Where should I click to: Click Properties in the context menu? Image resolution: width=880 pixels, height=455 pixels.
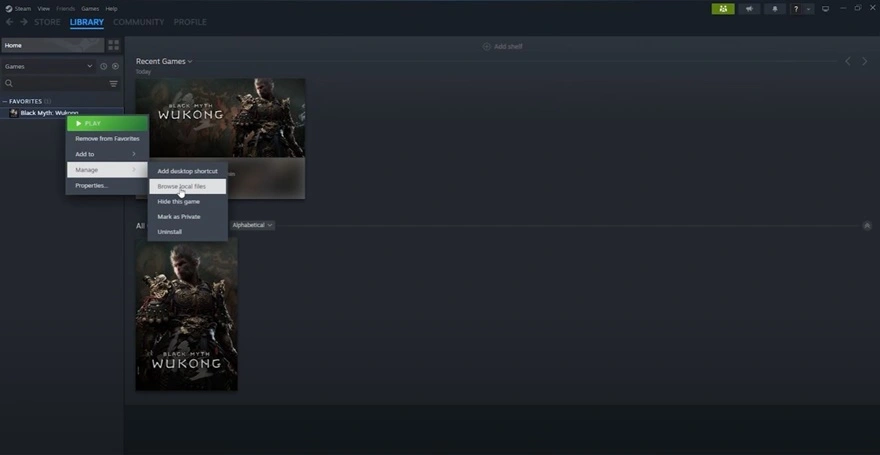coord(91,185)
